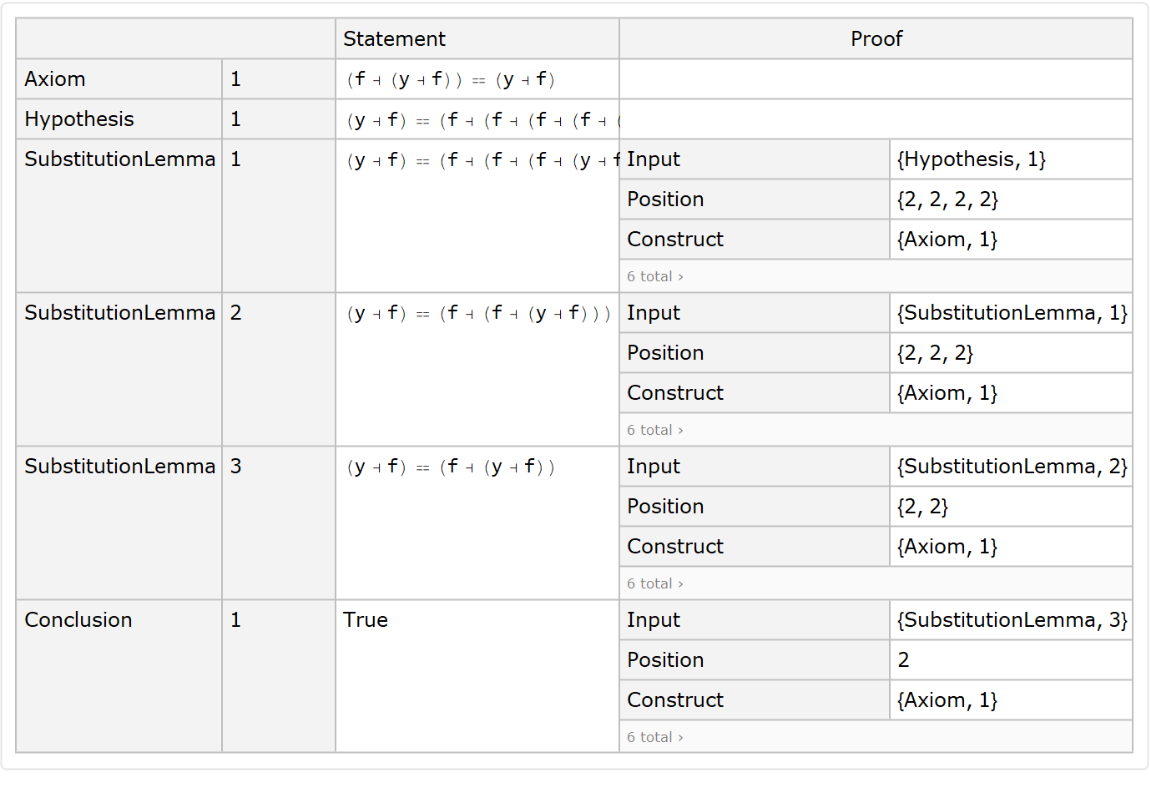Viewport: 1150px width, 798px height.
Task: Click the Conclusion row label
Action: (78, 620)
